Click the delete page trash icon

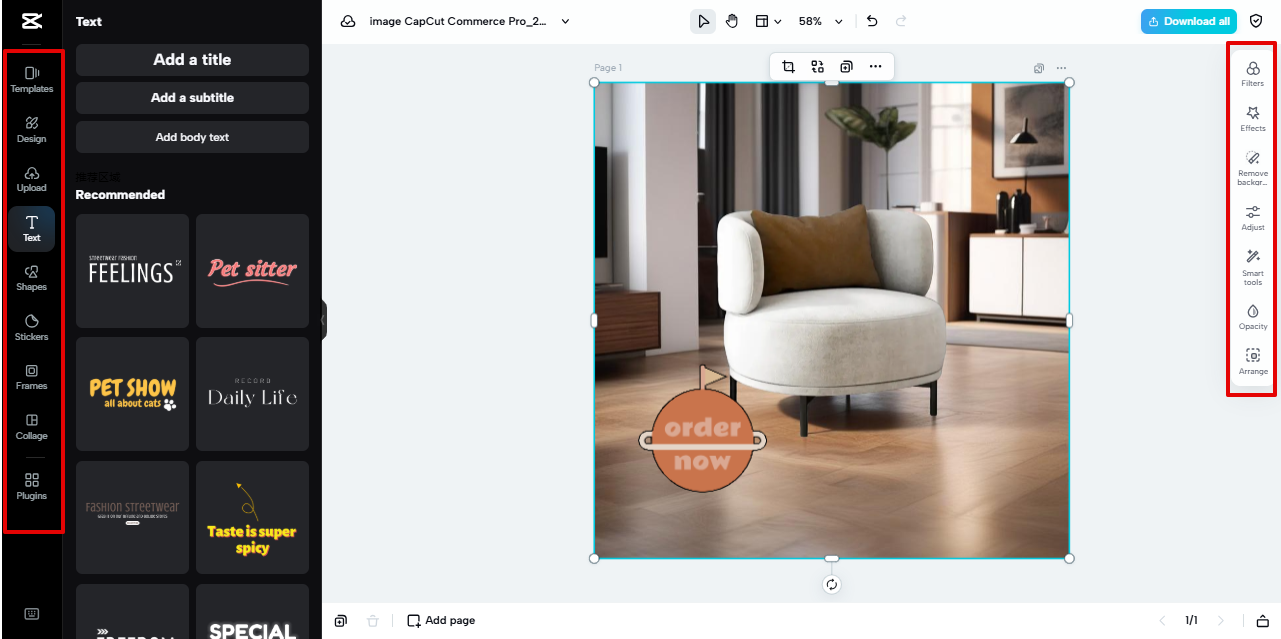click(373, 621)
